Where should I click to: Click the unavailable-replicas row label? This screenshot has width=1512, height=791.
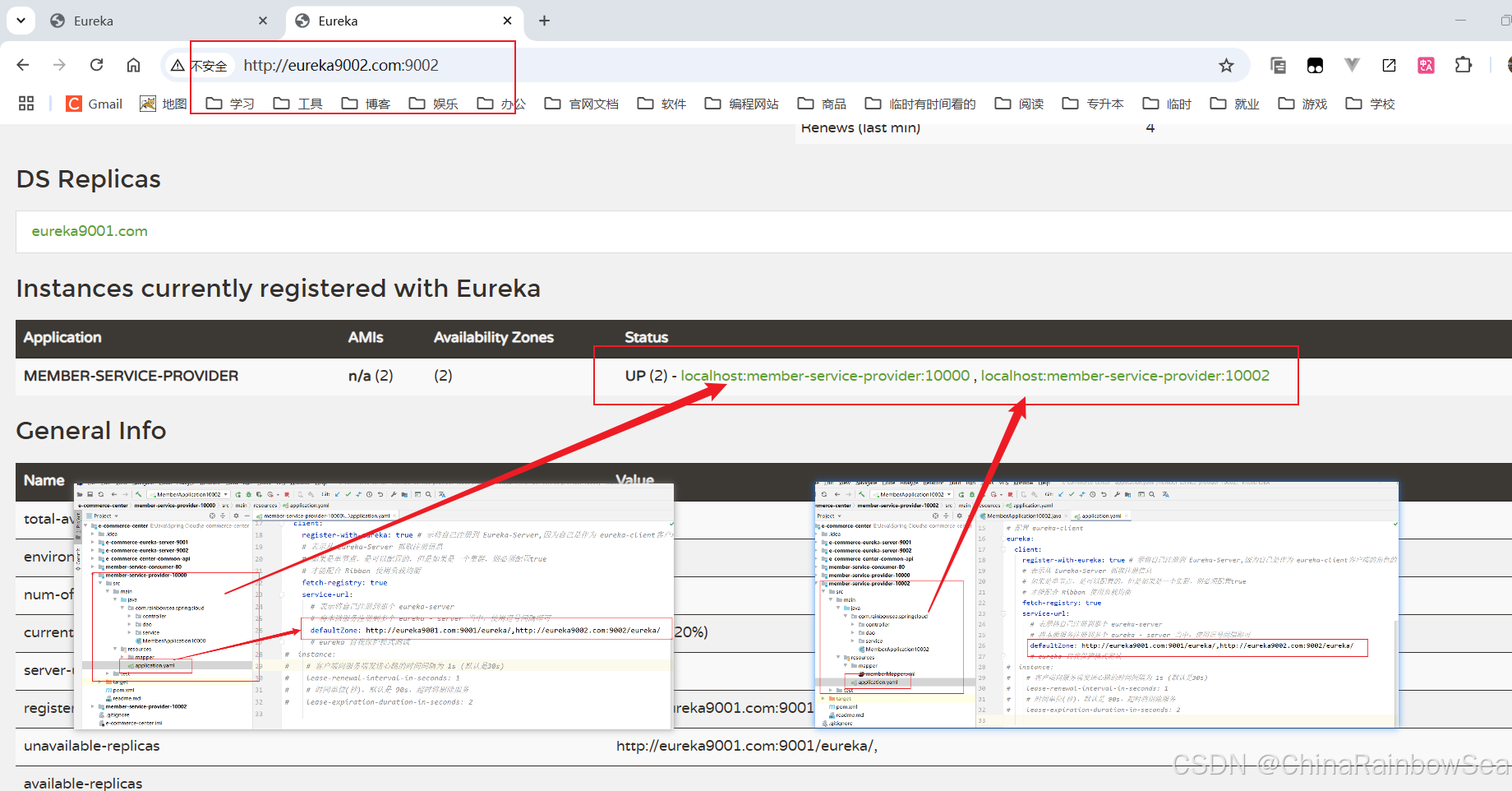92,746
